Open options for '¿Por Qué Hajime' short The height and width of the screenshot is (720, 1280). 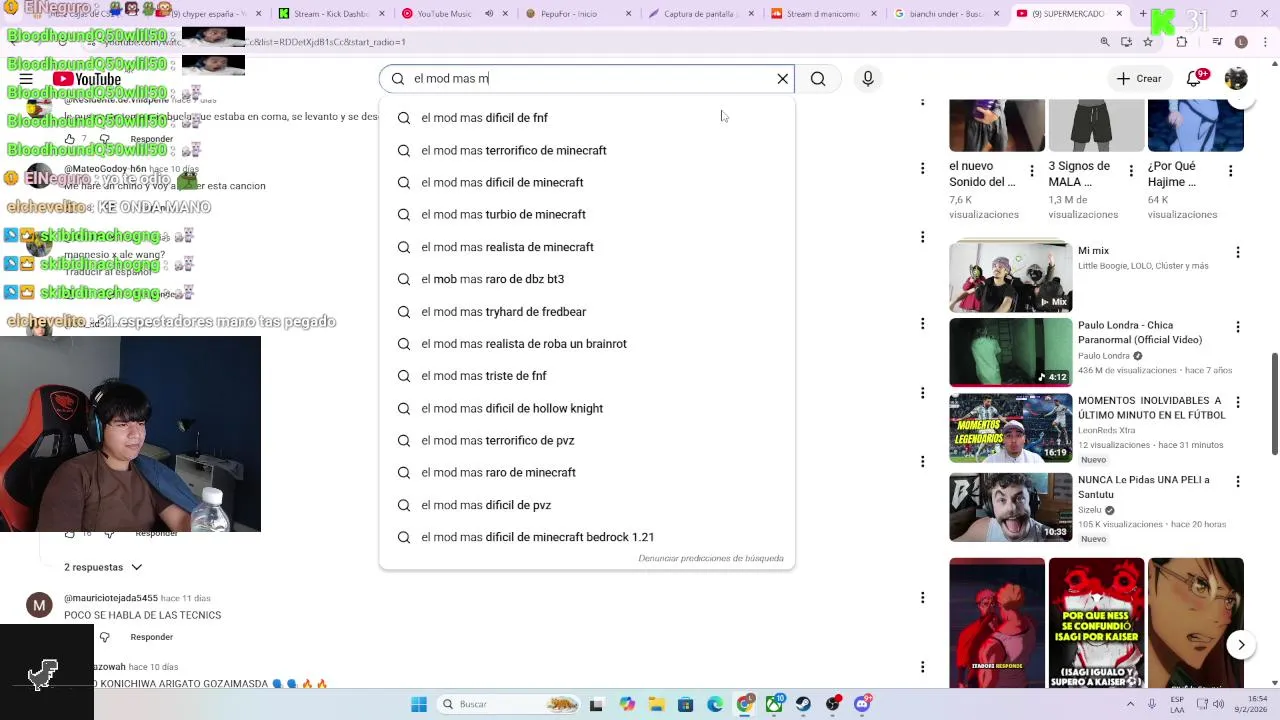(x=1230, y=171)
